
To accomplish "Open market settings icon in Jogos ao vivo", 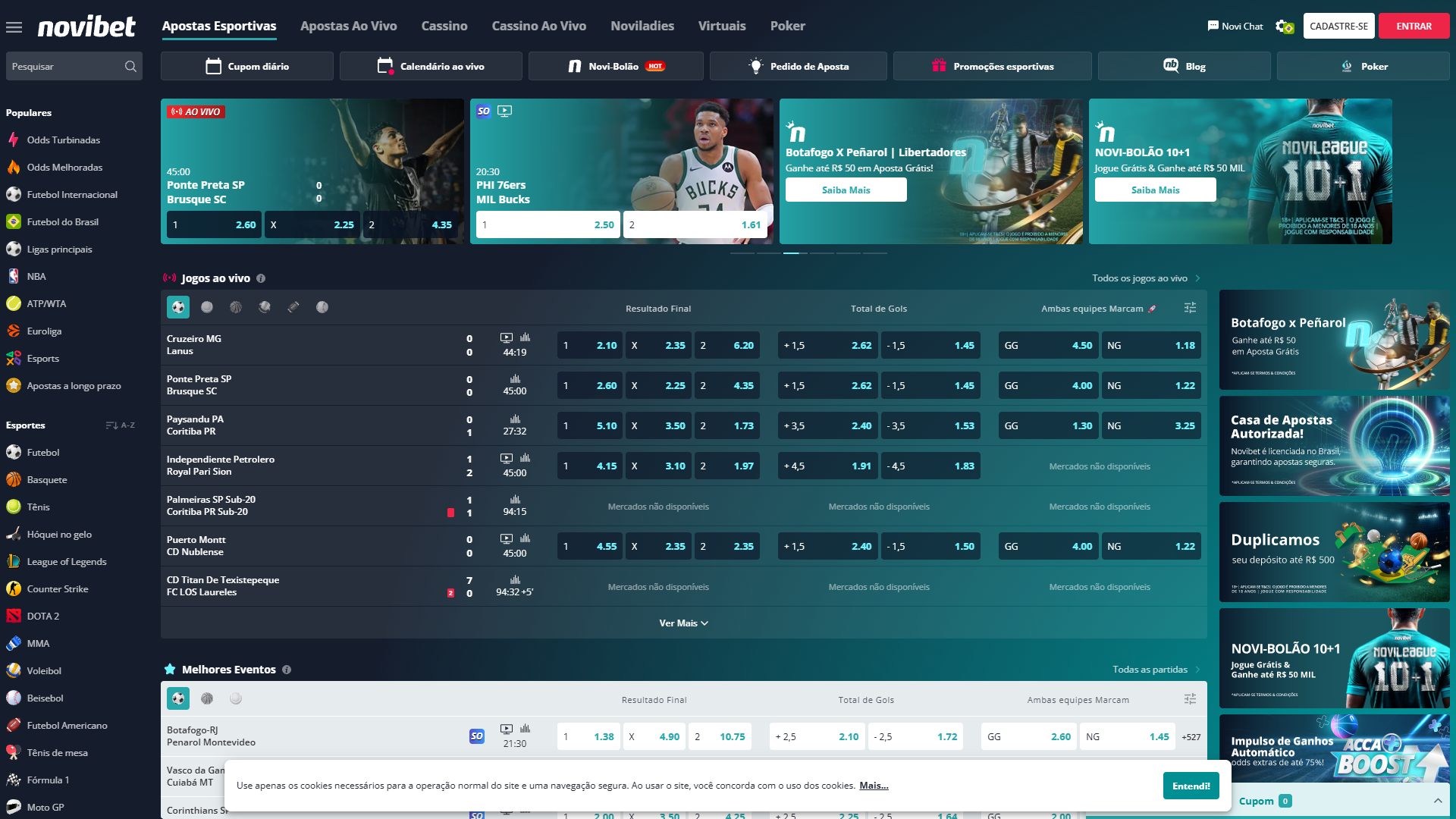I will click(1190, 308).
